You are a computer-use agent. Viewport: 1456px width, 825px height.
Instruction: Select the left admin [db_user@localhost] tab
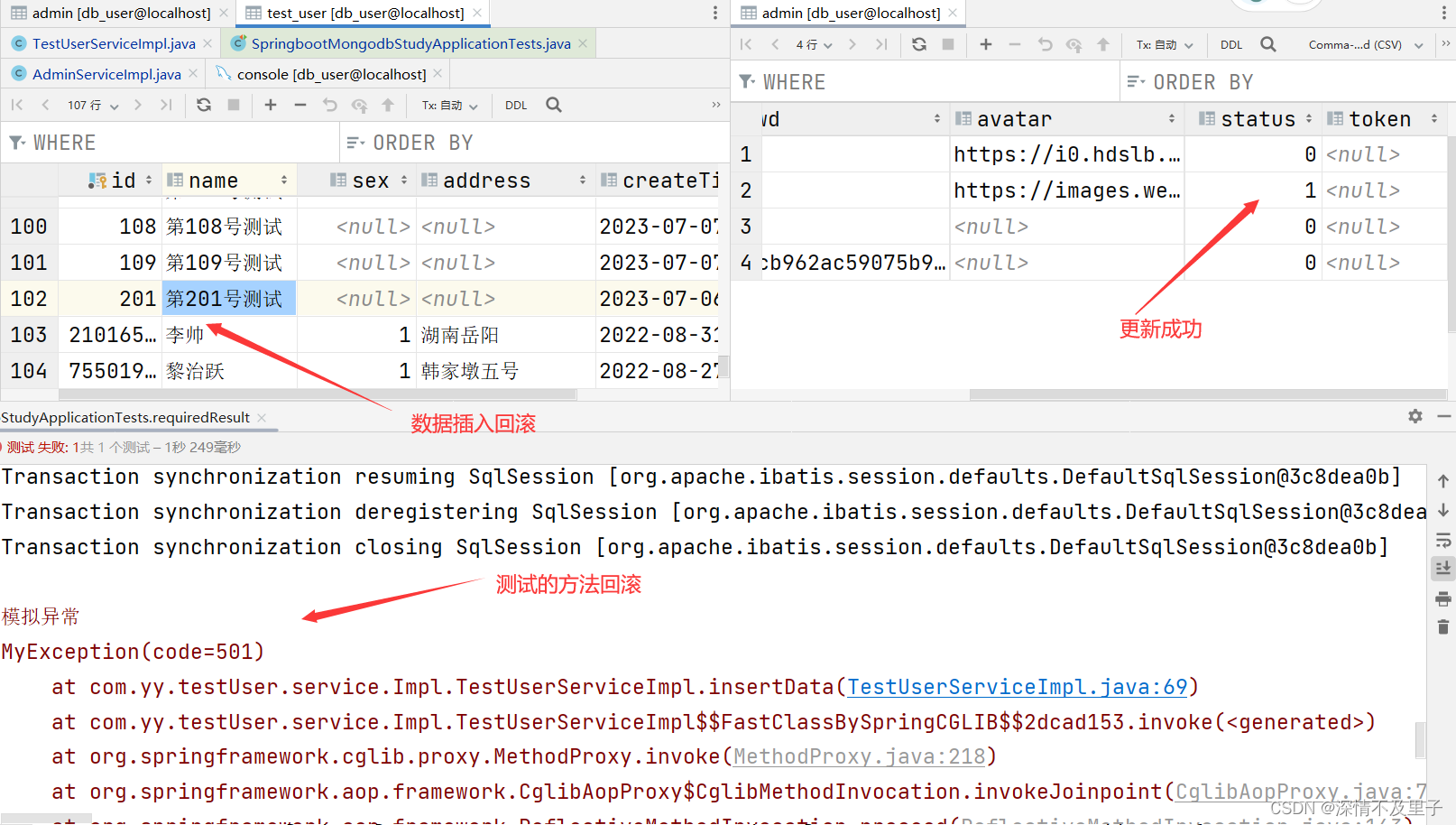tap(121, 13)
